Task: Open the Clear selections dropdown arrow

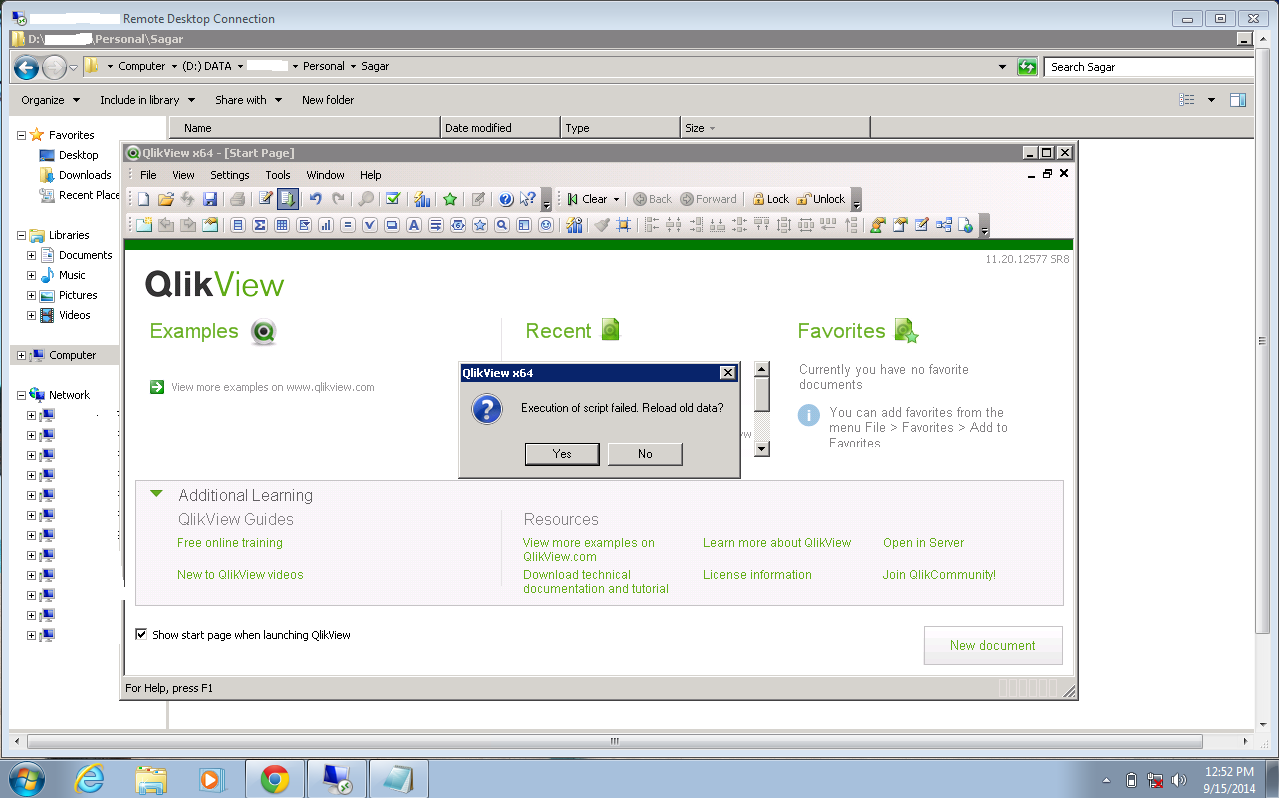Action: click(x=617, y=199)
